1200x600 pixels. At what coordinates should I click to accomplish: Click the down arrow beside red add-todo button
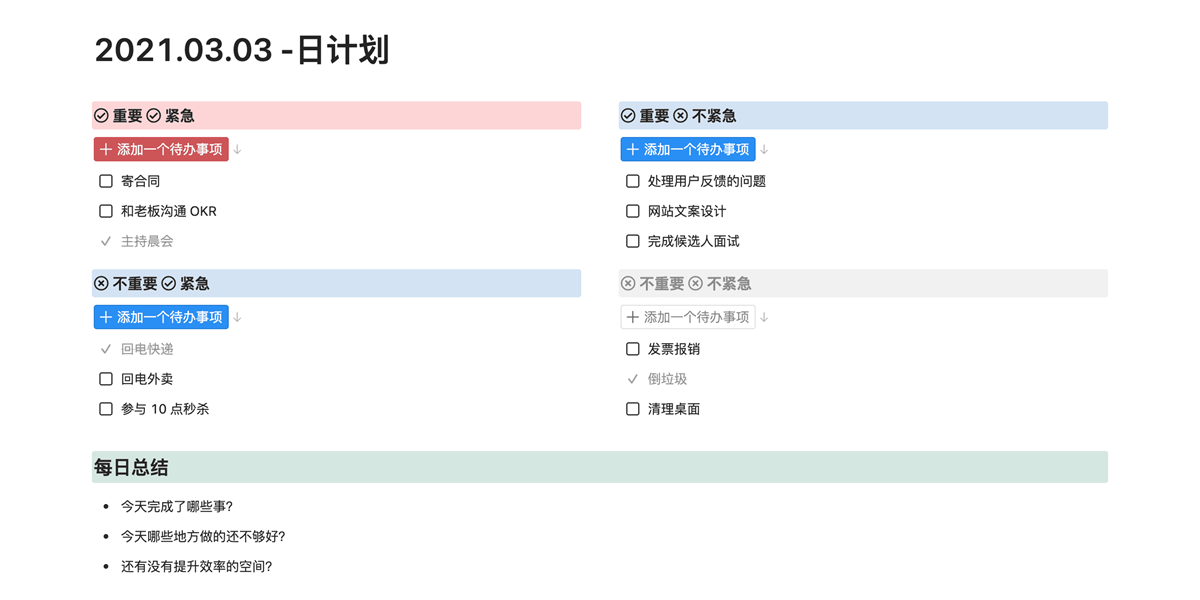coord(238,150)
